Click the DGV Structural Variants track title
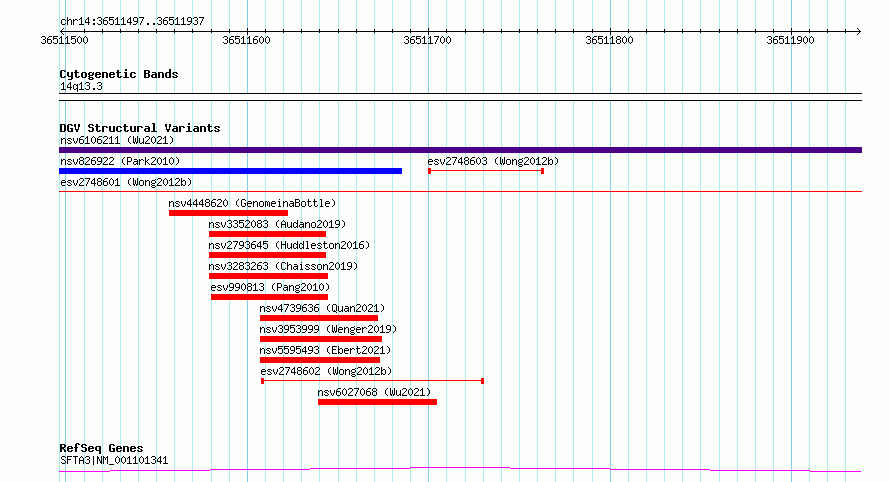This screenshot has height=482, width=890. (x=140, y=128)
